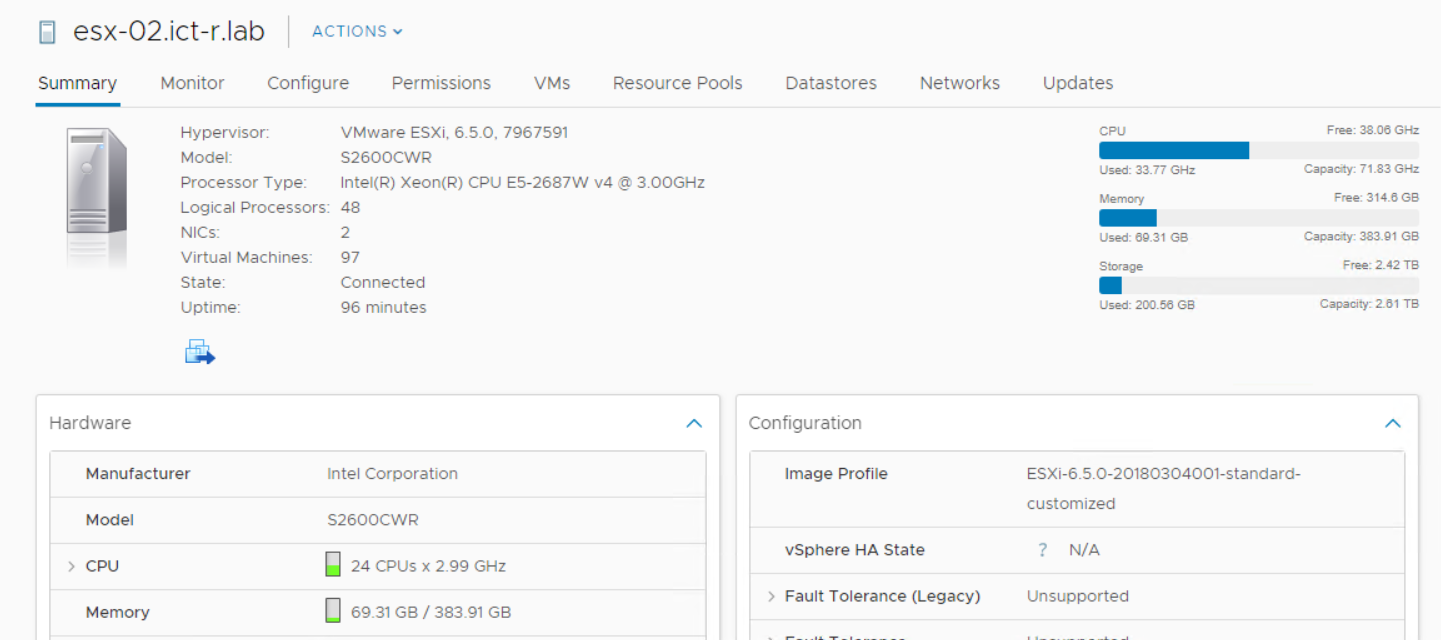
Task: Click the hypervisor value VMware ESXi, 6.5.0, 7967591
Action: [x=454, y=132]
